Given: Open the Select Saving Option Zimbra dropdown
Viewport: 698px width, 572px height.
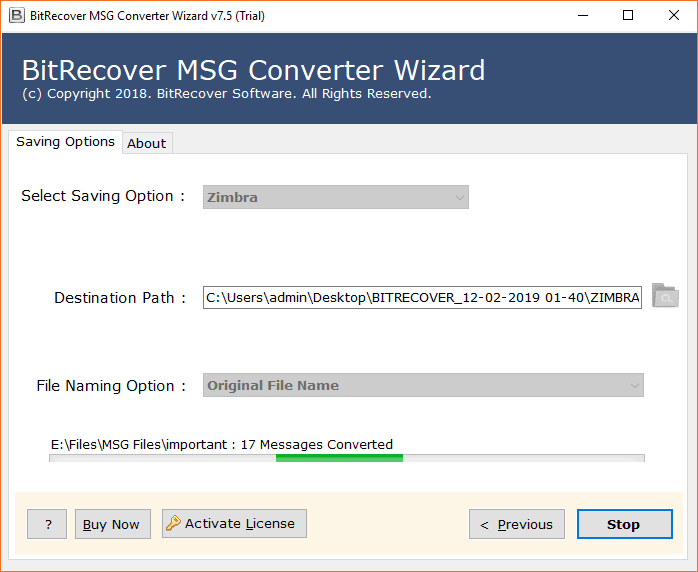Looking at the screenshot, I should (x=336, y=197).
